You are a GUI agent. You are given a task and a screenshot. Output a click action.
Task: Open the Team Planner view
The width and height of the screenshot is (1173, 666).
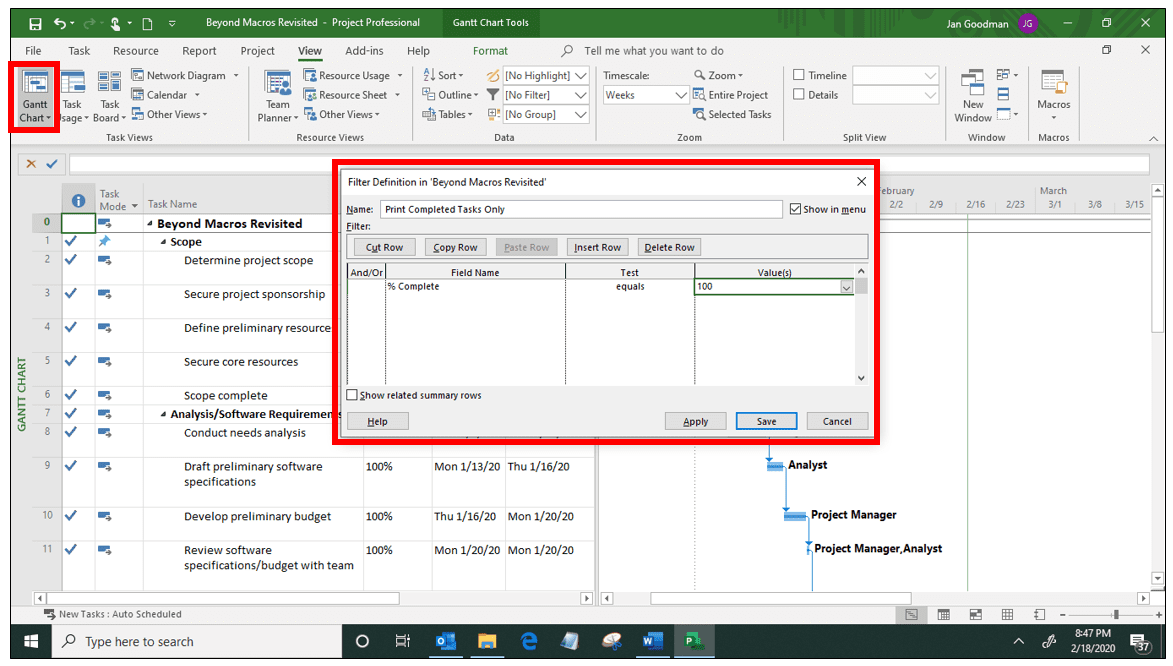(278, 97)
